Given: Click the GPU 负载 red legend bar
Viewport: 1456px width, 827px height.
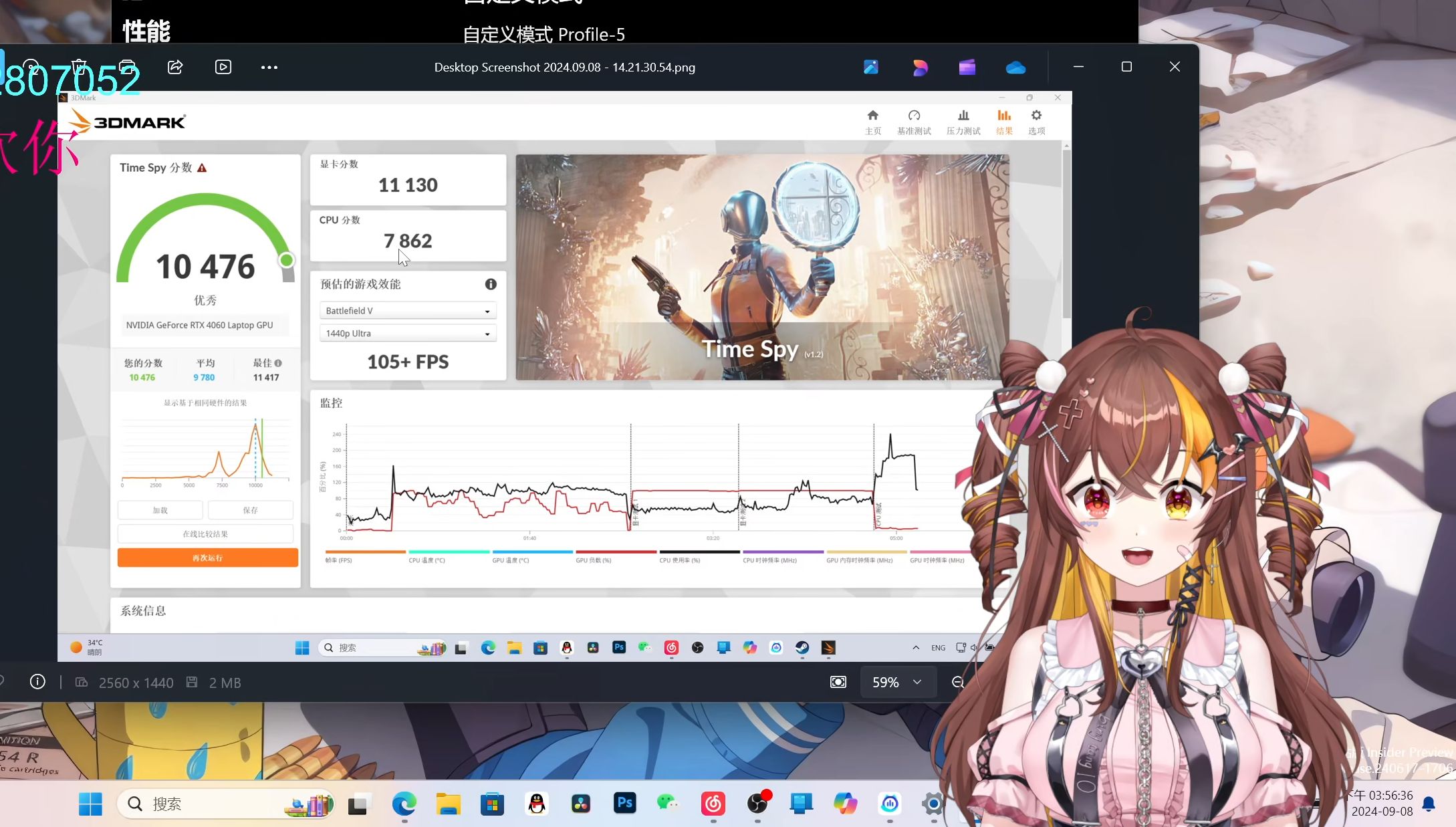Looking at the screenshot, I should (616, 552).
